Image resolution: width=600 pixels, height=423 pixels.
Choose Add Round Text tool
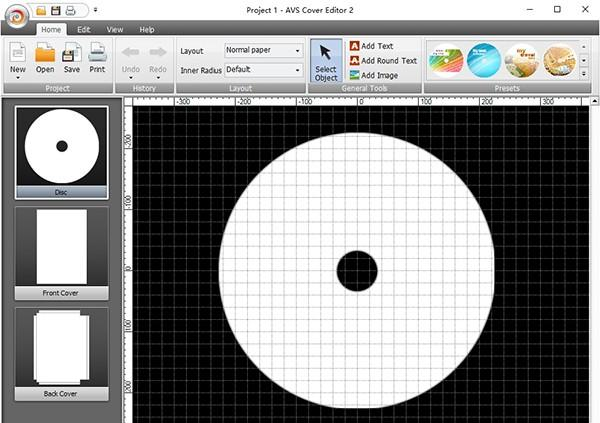coord(382,61)
